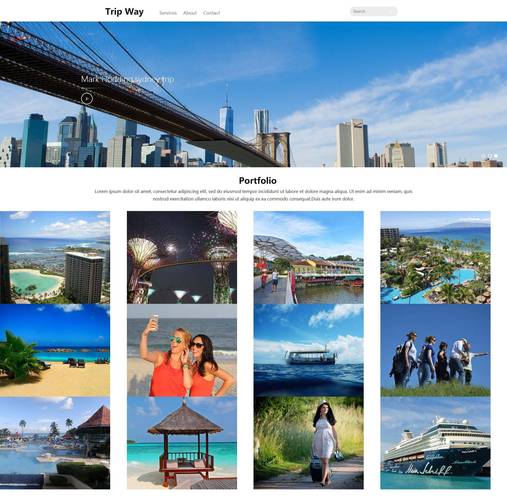Select the first slider pagination dot
Screen dimensions: 507x500
(484, 156)
